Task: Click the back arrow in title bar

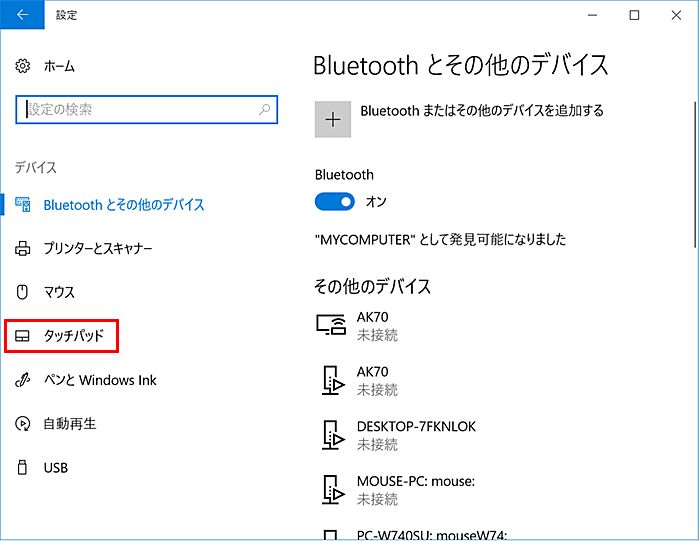Action: [22, 15]
